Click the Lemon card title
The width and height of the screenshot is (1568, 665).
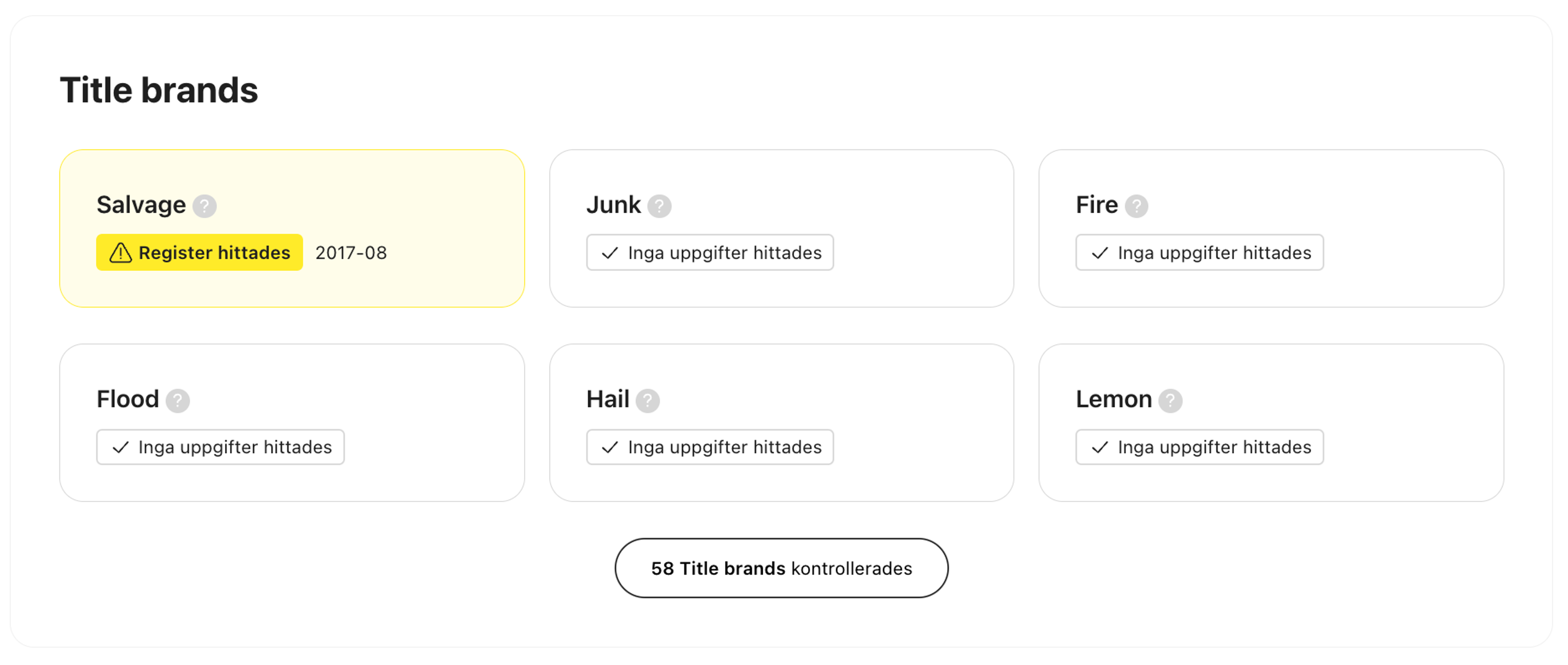(x=1114, y=400)
